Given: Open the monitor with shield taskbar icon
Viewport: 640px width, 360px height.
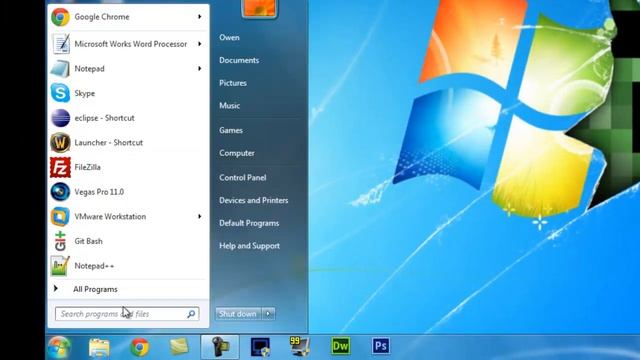Looking at the screenshot, I should pyautogui.click(x=260, y=347).
